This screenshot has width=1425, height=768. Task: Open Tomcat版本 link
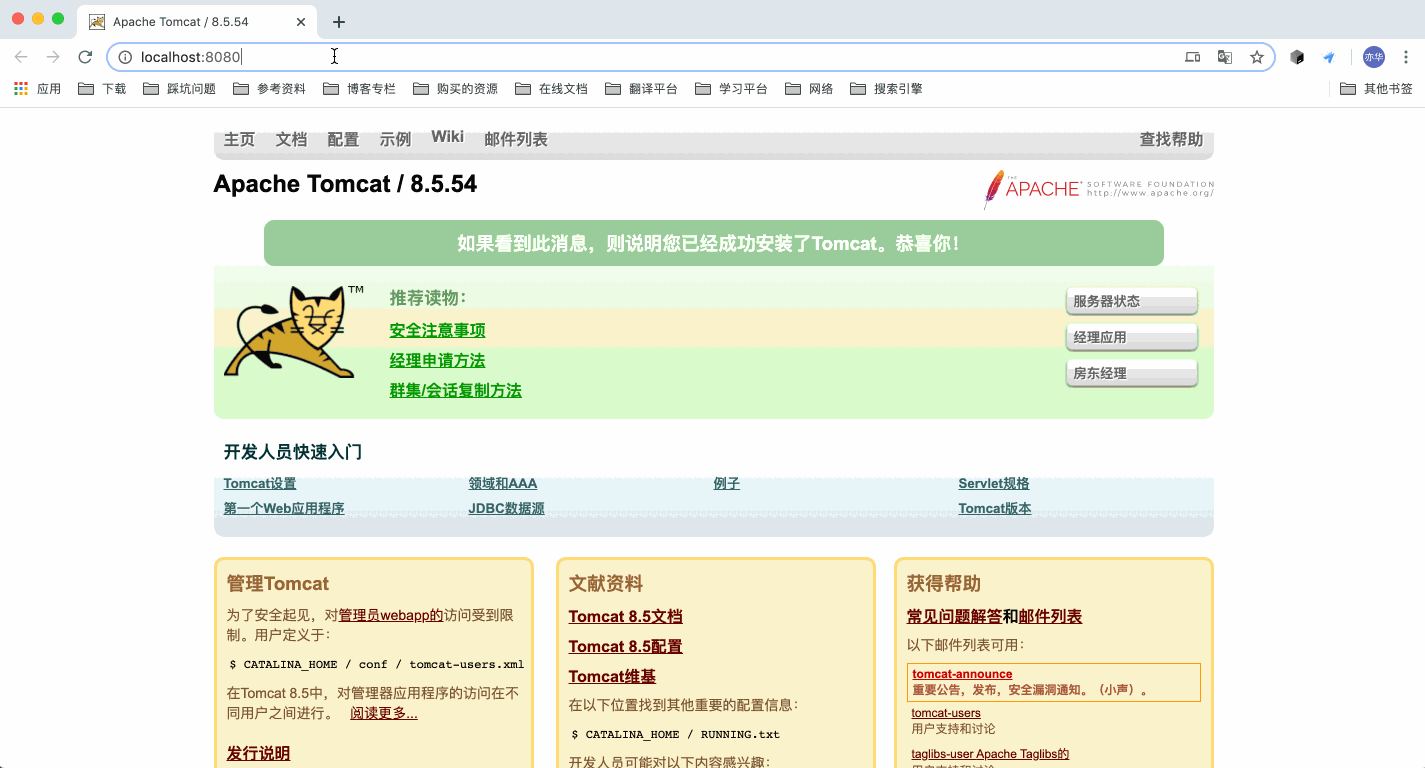pos(995,508)
